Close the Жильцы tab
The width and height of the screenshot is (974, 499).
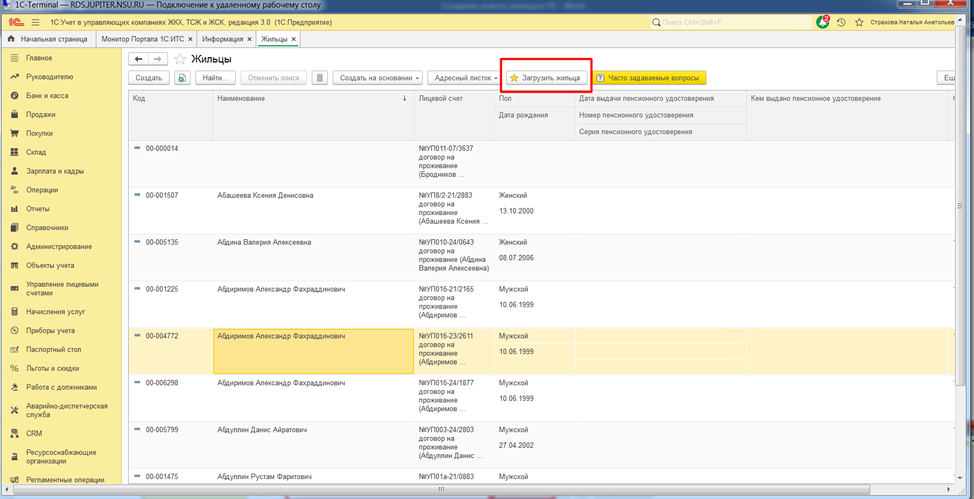(294, 39)
